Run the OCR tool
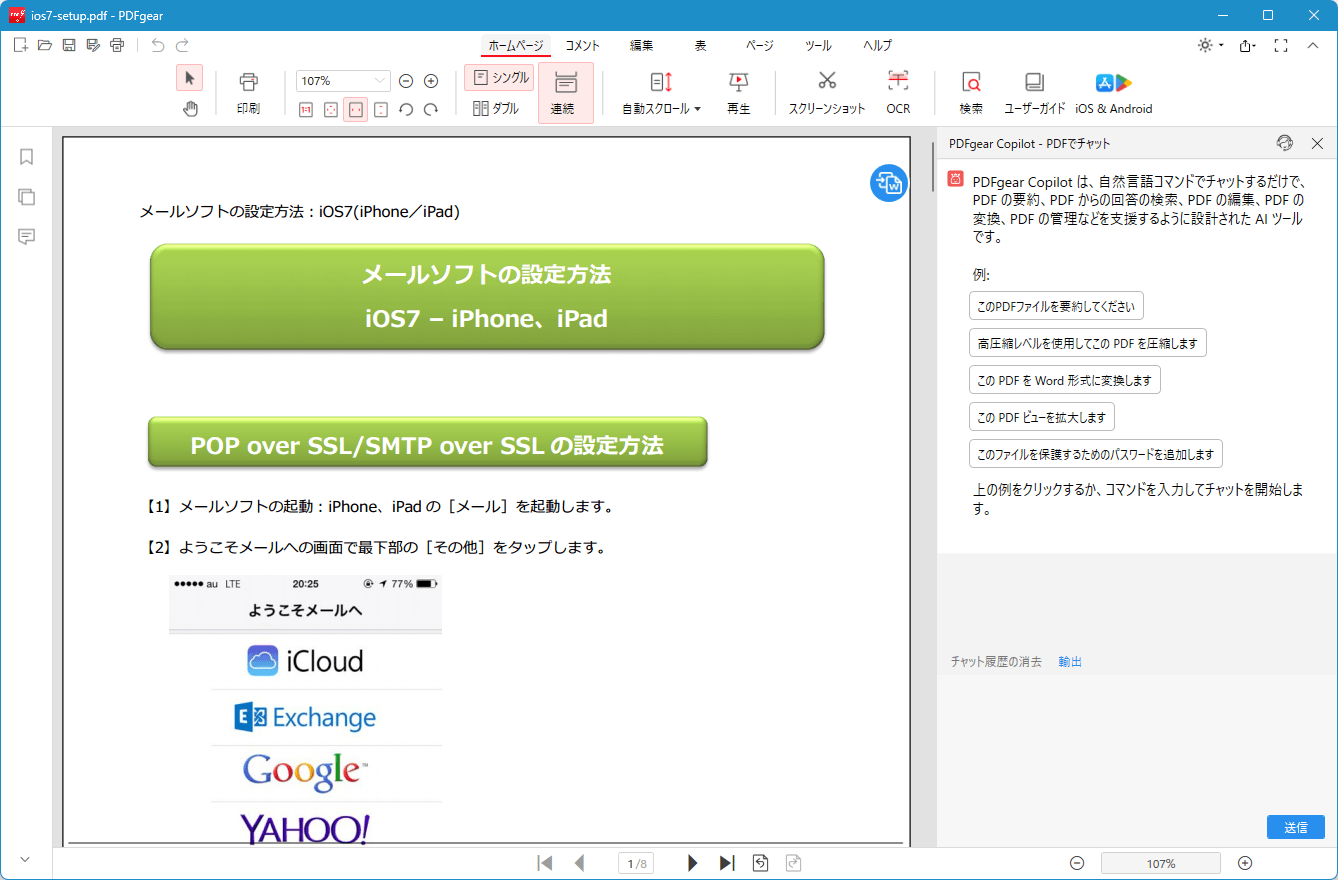Image resolution: width=1338 pixels, height=880 pixels. pos(898,93)
